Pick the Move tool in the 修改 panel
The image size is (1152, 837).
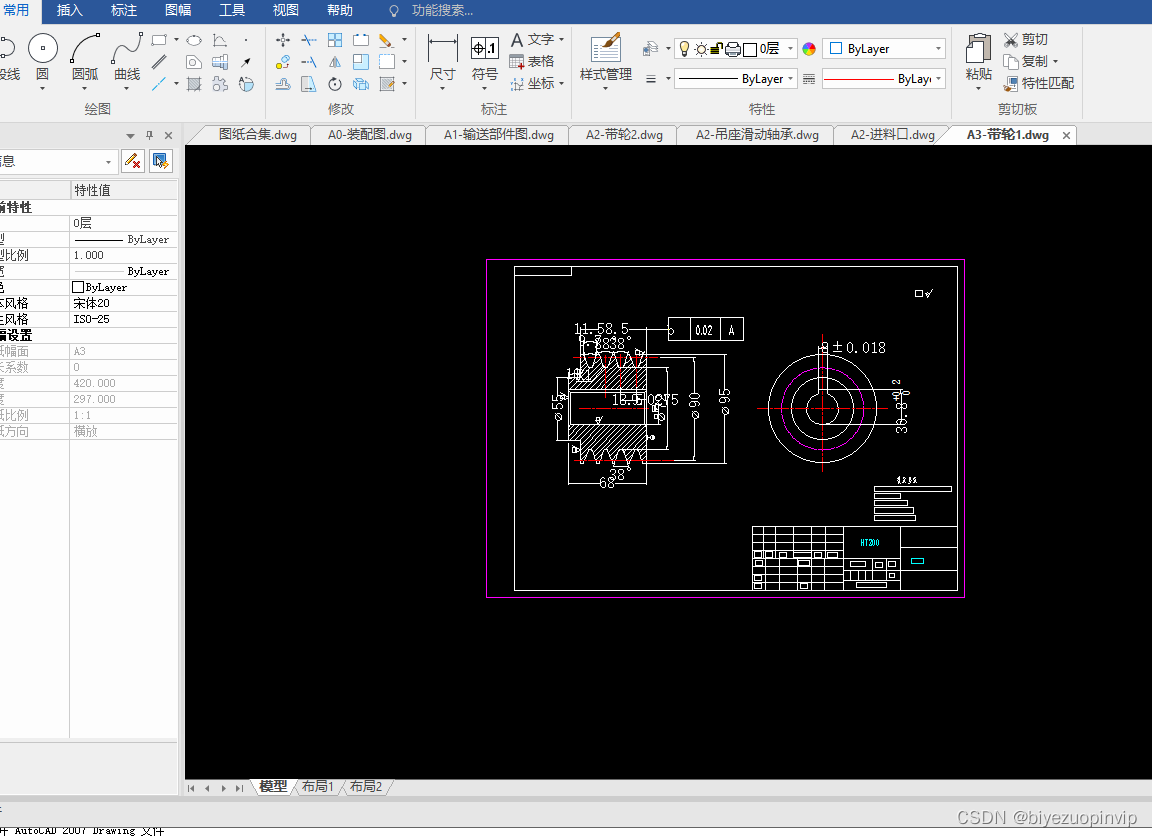click(x=283, y=40)
